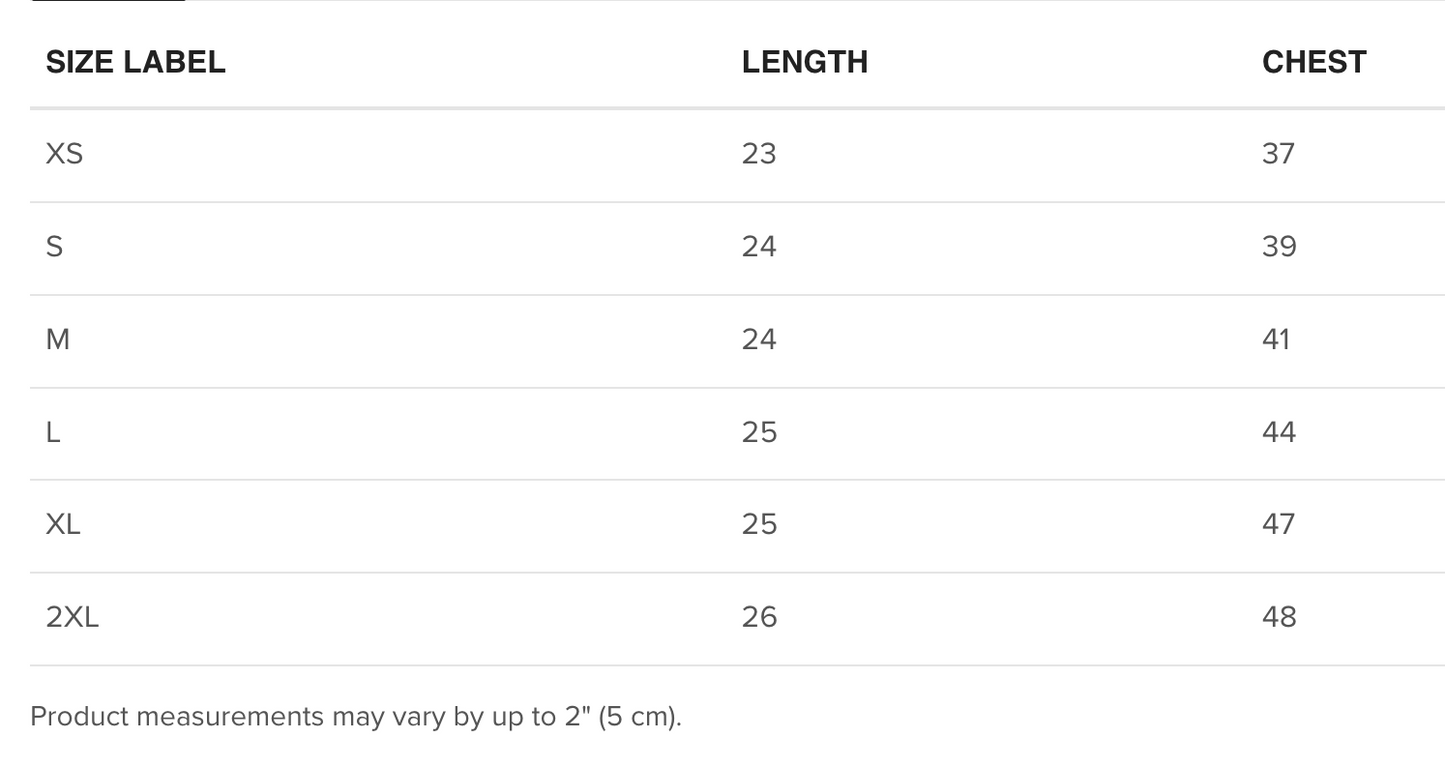The image size is (1445, 767).
Task: Click the chest value 37 for XS
Action: point(1278,154)
